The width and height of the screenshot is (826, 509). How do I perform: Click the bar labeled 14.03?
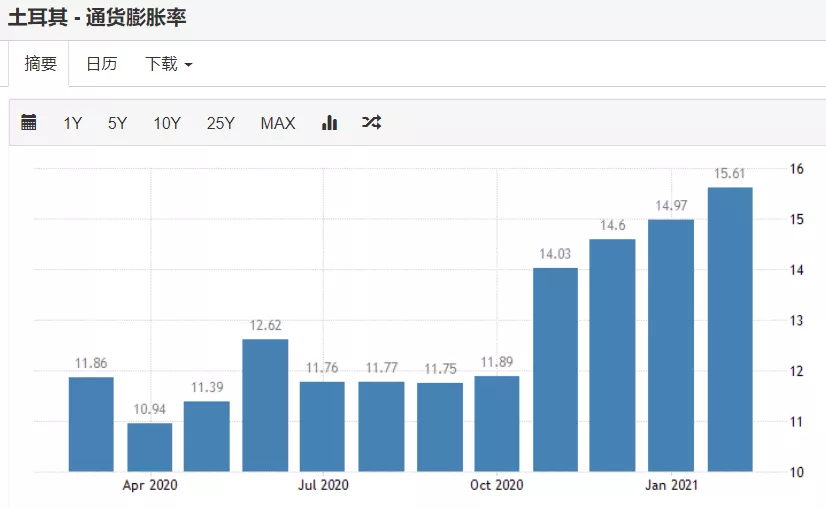(555, 370)
